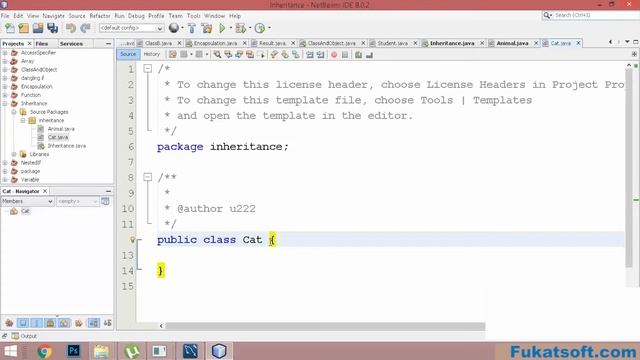This screenshot has height=360, width=640.
Task: Click the globe browser icon in toolbar
Action: 174,28
